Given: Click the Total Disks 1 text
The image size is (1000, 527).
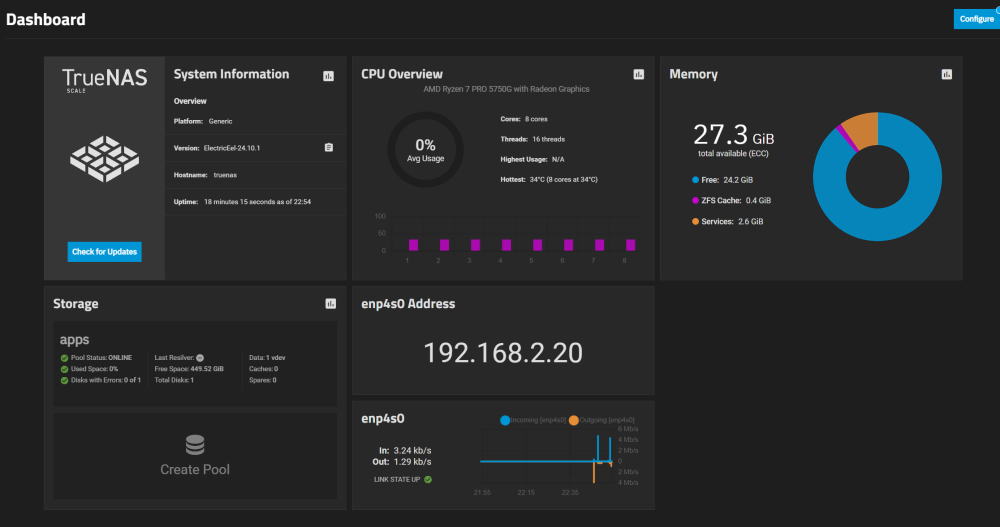Looking at the screenshot, I should pyautogui.click(x=174, y=380).
